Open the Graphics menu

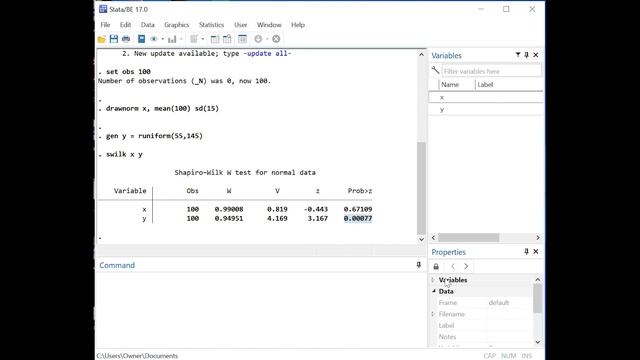[176, 25]
